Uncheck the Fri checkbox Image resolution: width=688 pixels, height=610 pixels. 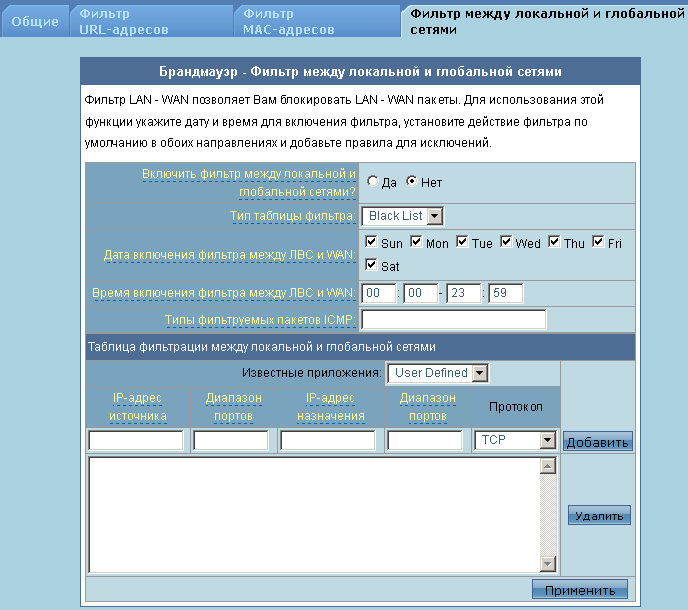click(598, 241)
